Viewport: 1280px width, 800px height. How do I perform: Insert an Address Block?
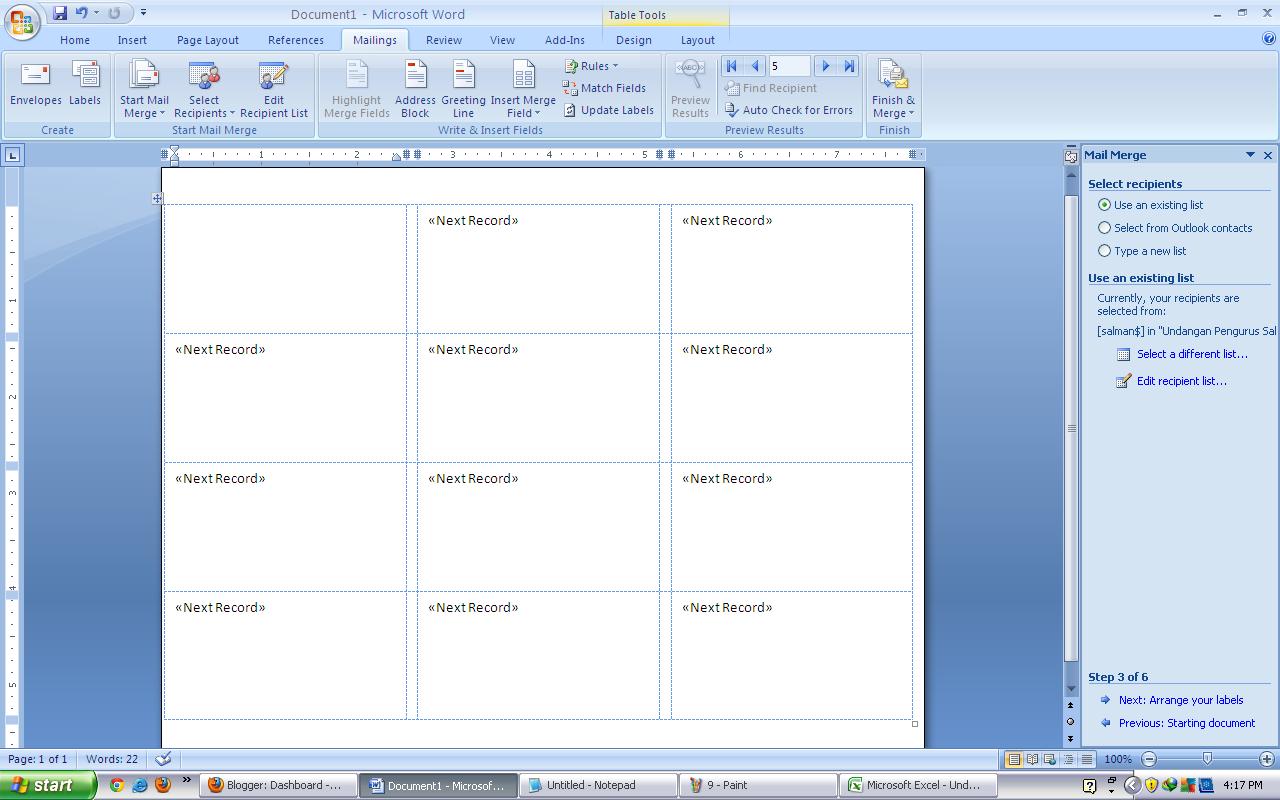(x=415, y=90)
